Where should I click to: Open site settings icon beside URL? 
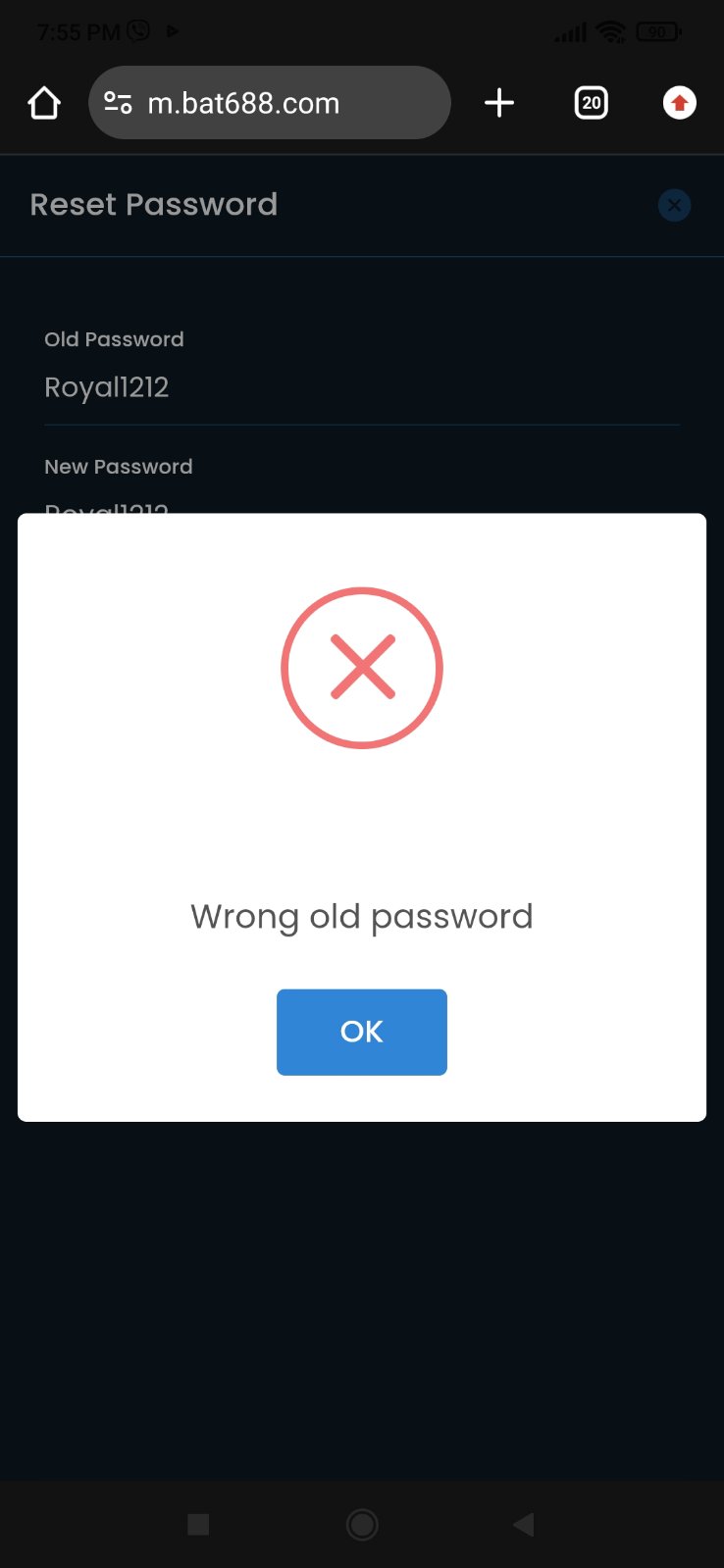coord(119,103)
